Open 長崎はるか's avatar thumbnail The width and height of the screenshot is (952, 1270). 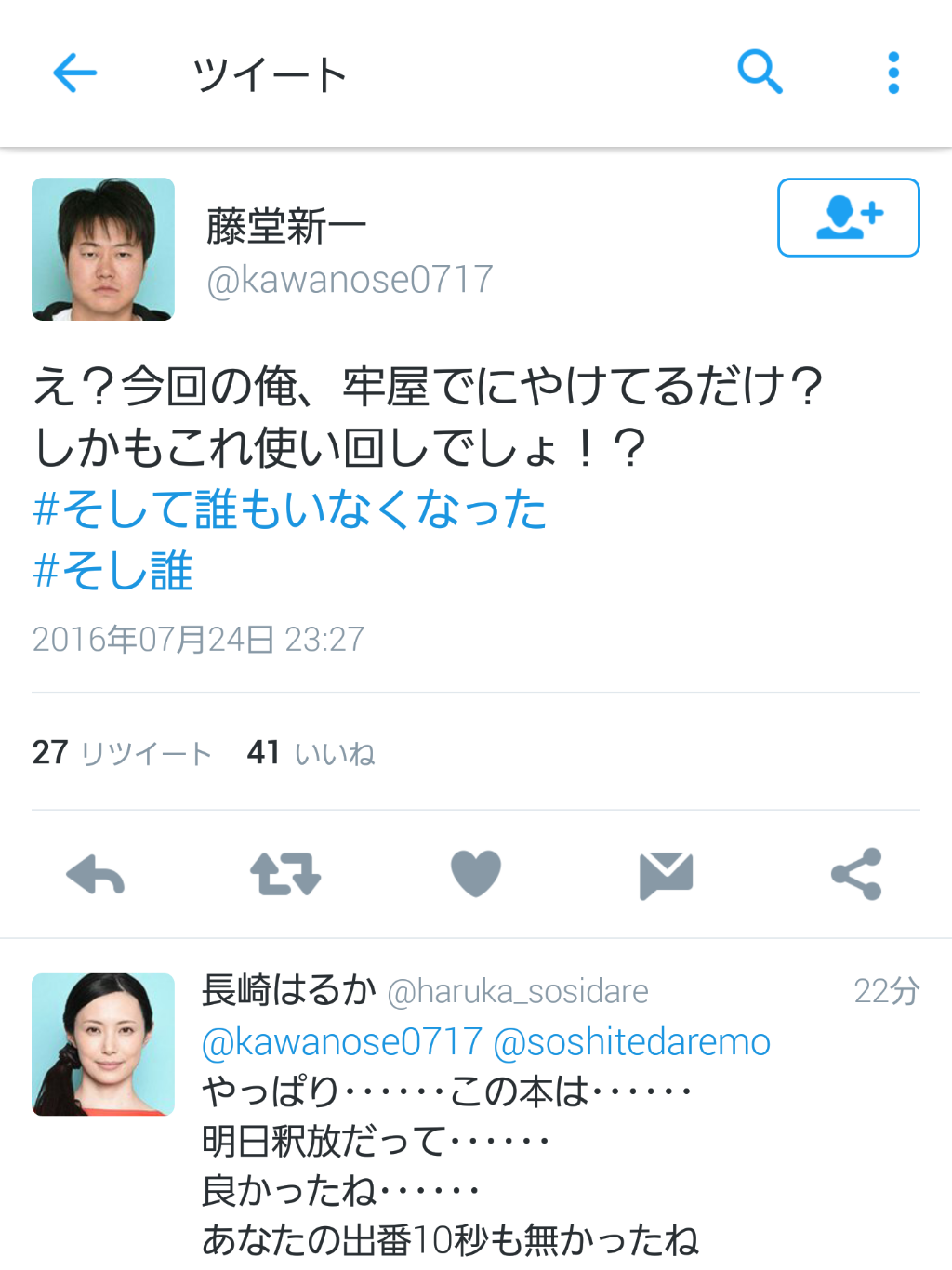tap(103, 1044)
